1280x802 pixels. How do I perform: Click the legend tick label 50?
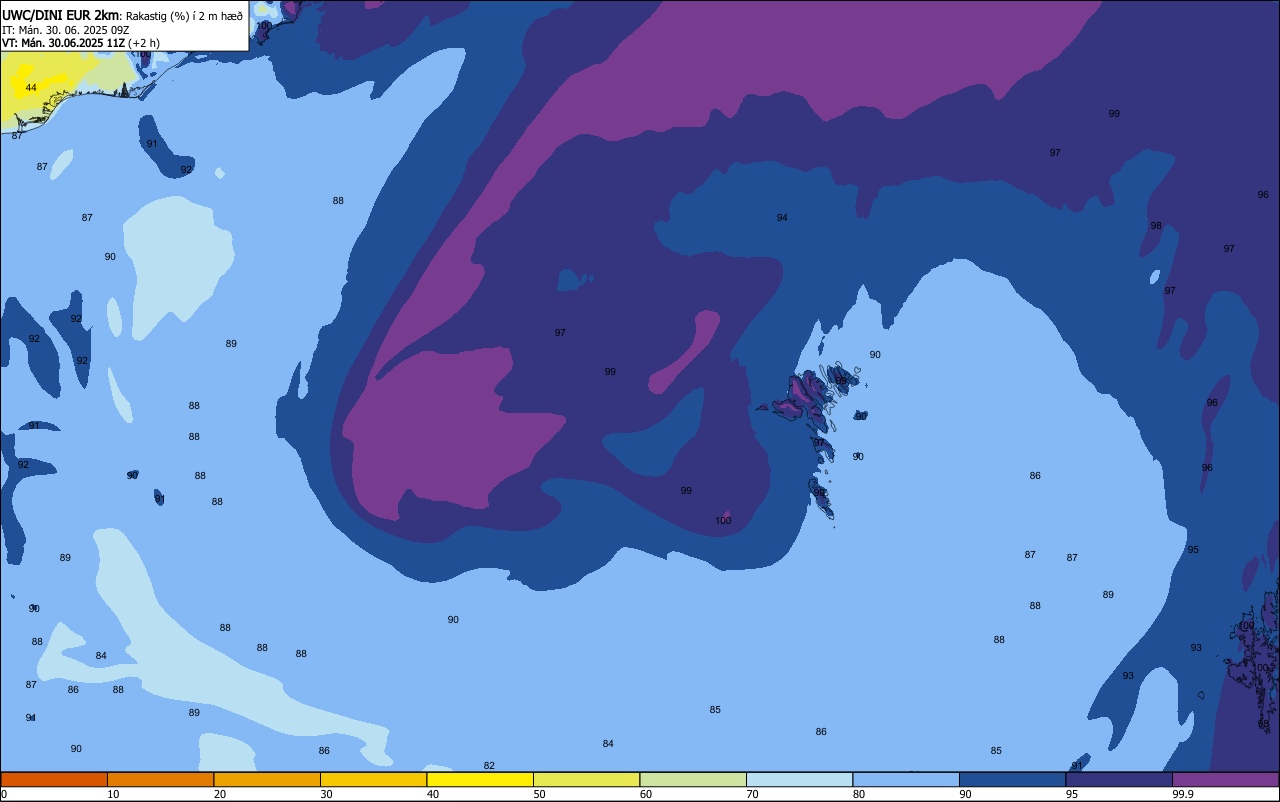(x=540, y=794)
